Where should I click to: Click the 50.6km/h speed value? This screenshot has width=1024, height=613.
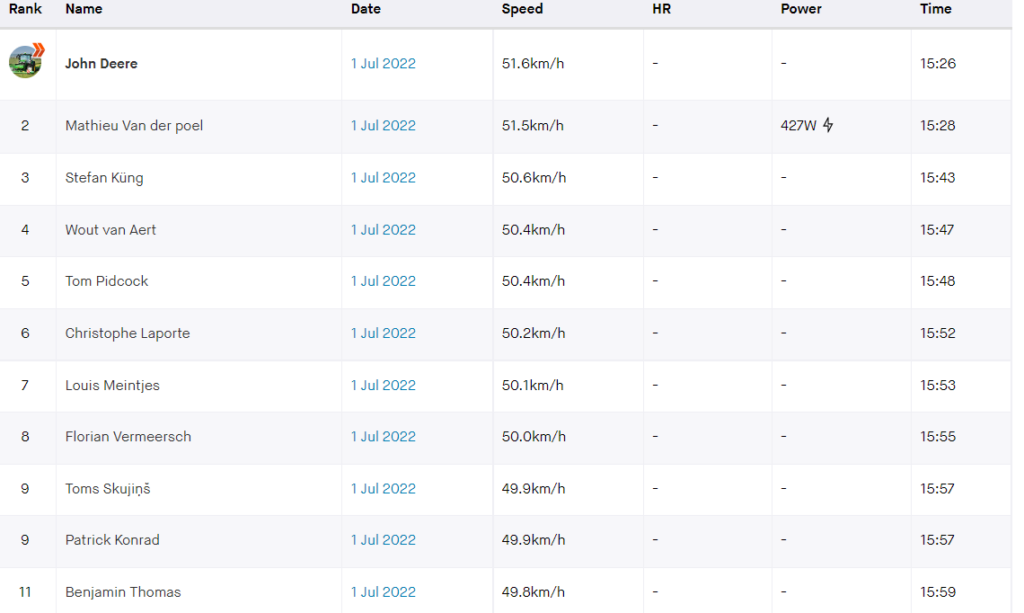pos(534,178)
